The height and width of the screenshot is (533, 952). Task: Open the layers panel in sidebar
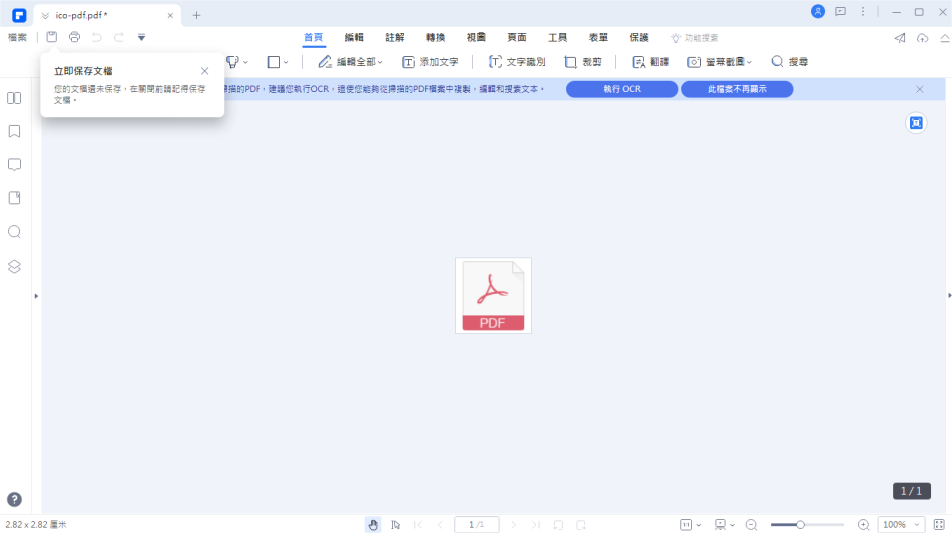pyautogui.click(x=14, y=266)
